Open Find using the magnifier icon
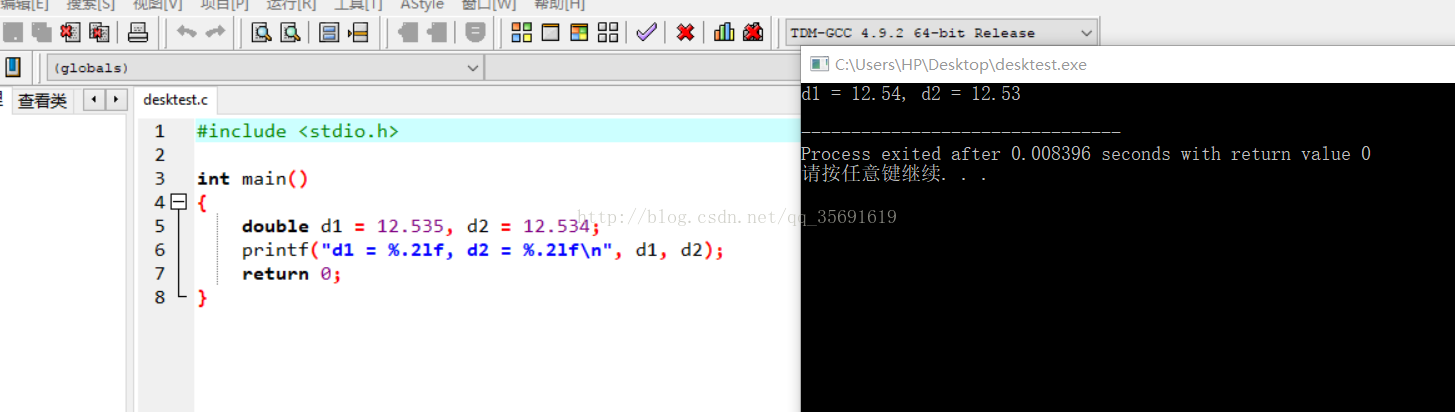 point(262,32)
